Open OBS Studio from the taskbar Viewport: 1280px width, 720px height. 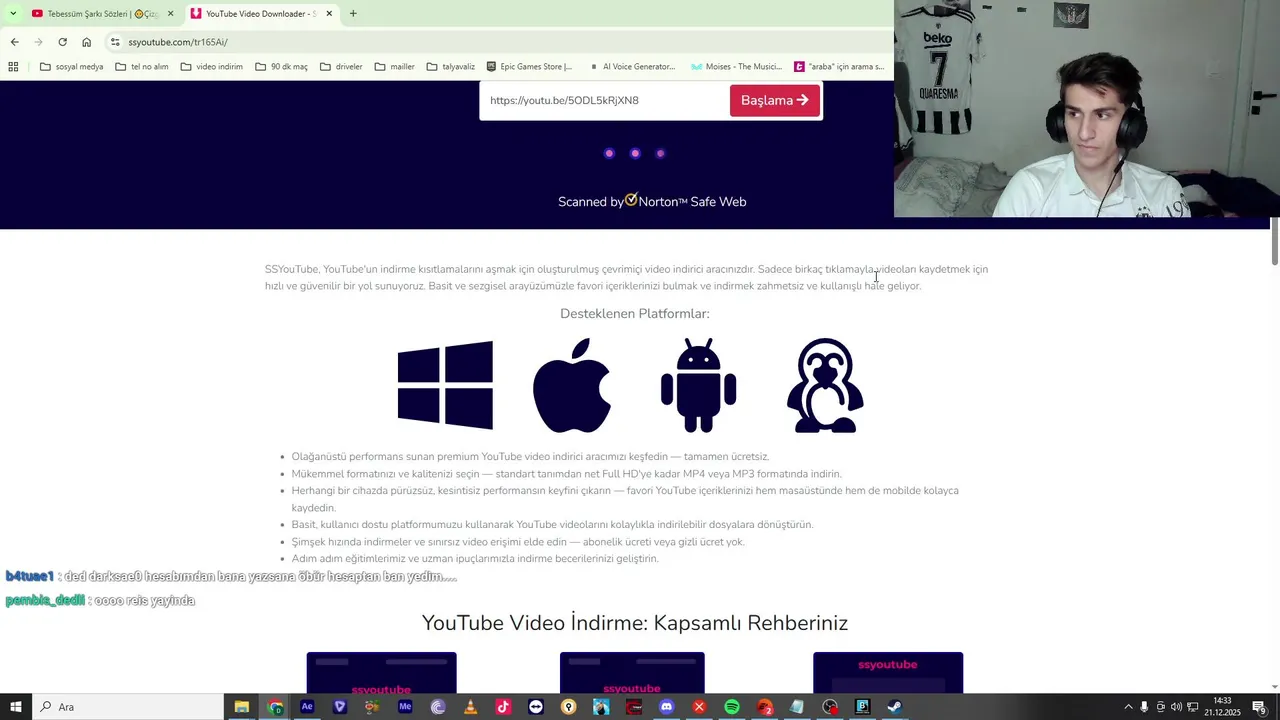[830, 707]
